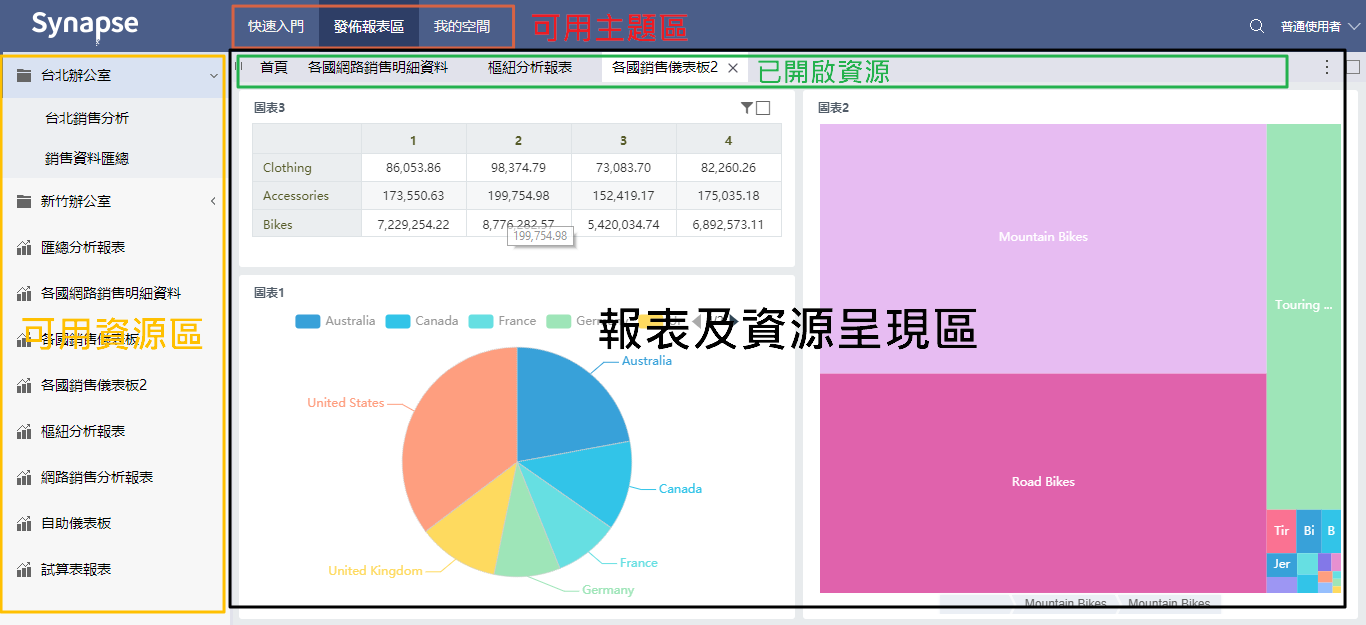The height and width of the screenshot is (625, 1366).
Task: Click the search magnifier icon in header
Action: pyautogui.click(x=1257, y=26)
